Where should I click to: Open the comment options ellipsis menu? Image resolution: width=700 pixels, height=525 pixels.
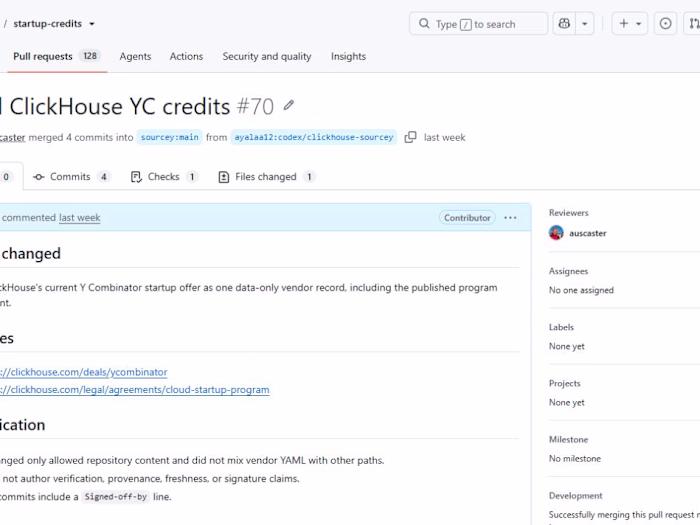click(x=510, y=218)
